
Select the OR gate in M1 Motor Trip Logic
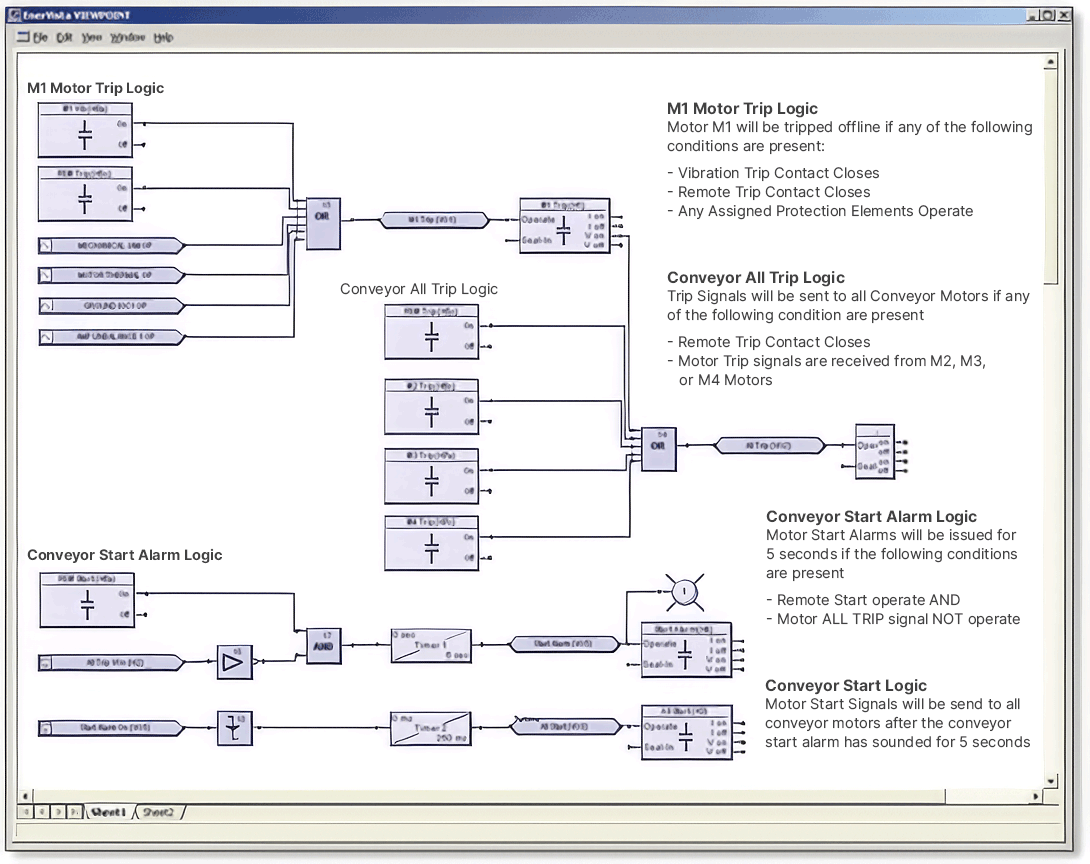[x=323, y=223]
